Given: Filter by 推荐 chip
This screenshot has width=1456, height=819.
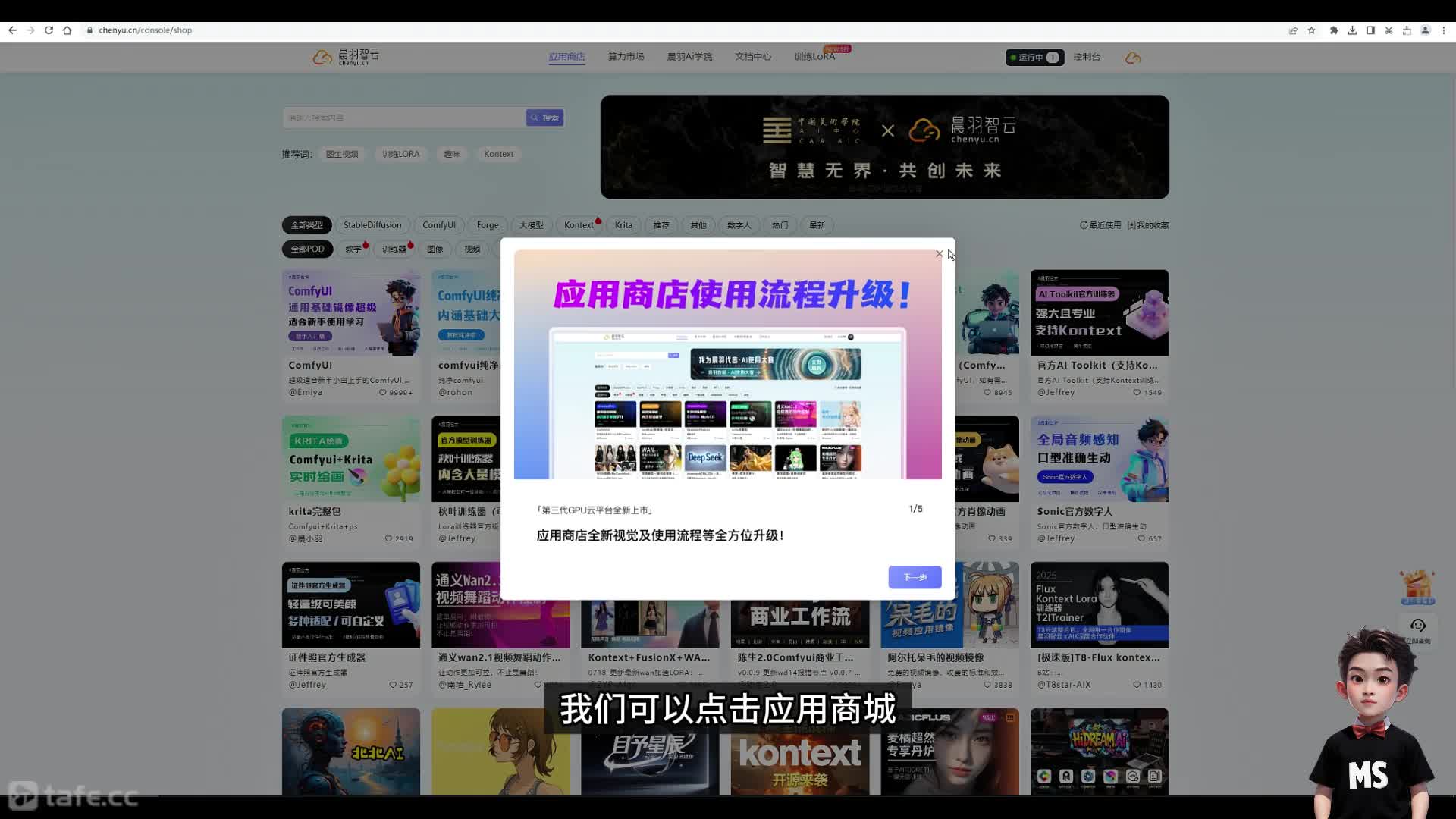Looking at the screenshot, I should coord(661,225).
